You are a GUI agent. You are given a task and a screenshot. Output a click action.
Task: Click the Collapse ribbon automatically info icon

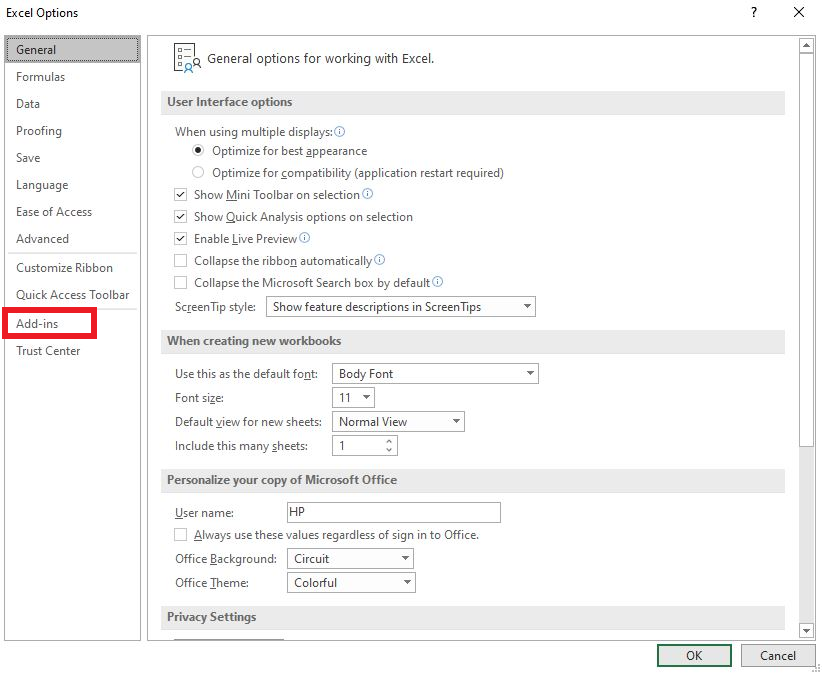pos(380,260)
